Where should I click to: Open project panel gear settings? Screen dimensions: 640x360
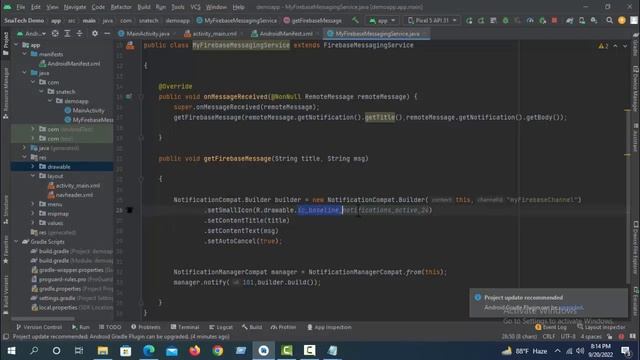coord(95,33)
